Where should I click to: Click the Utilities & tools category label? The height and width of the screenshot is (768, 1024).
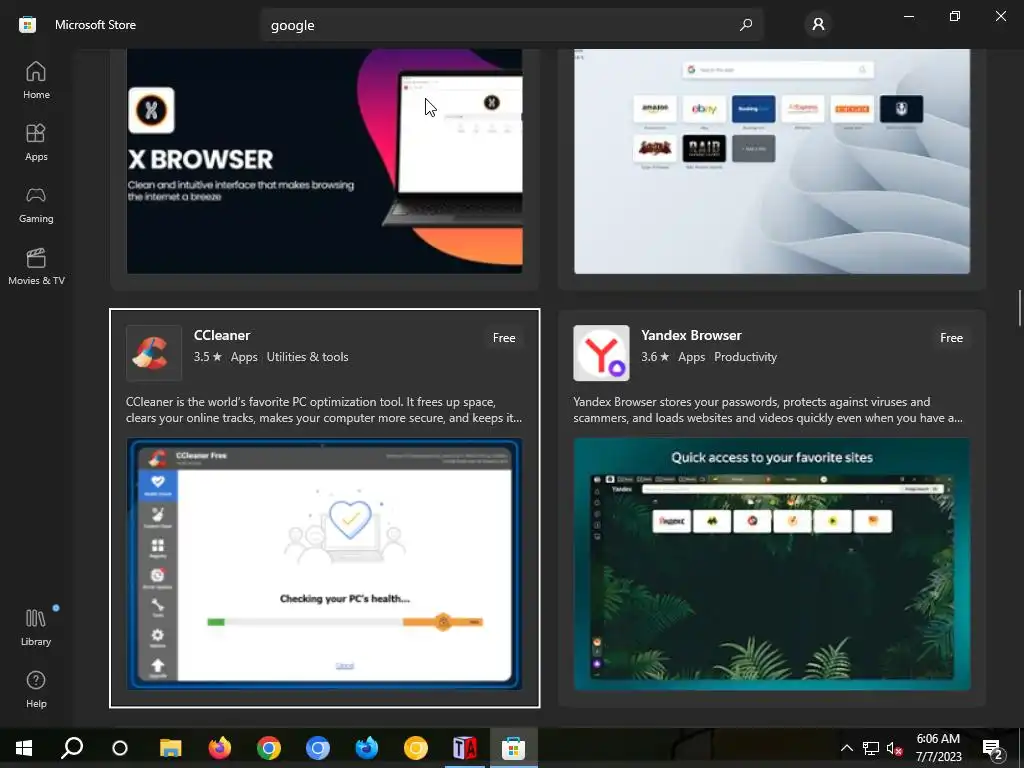[x=307, y=357]
